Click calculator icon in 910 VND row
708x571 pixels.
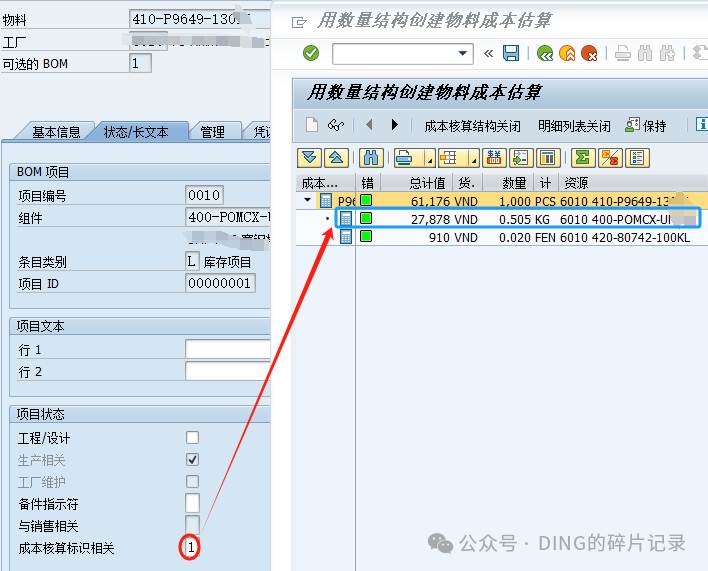pos(345,237)
